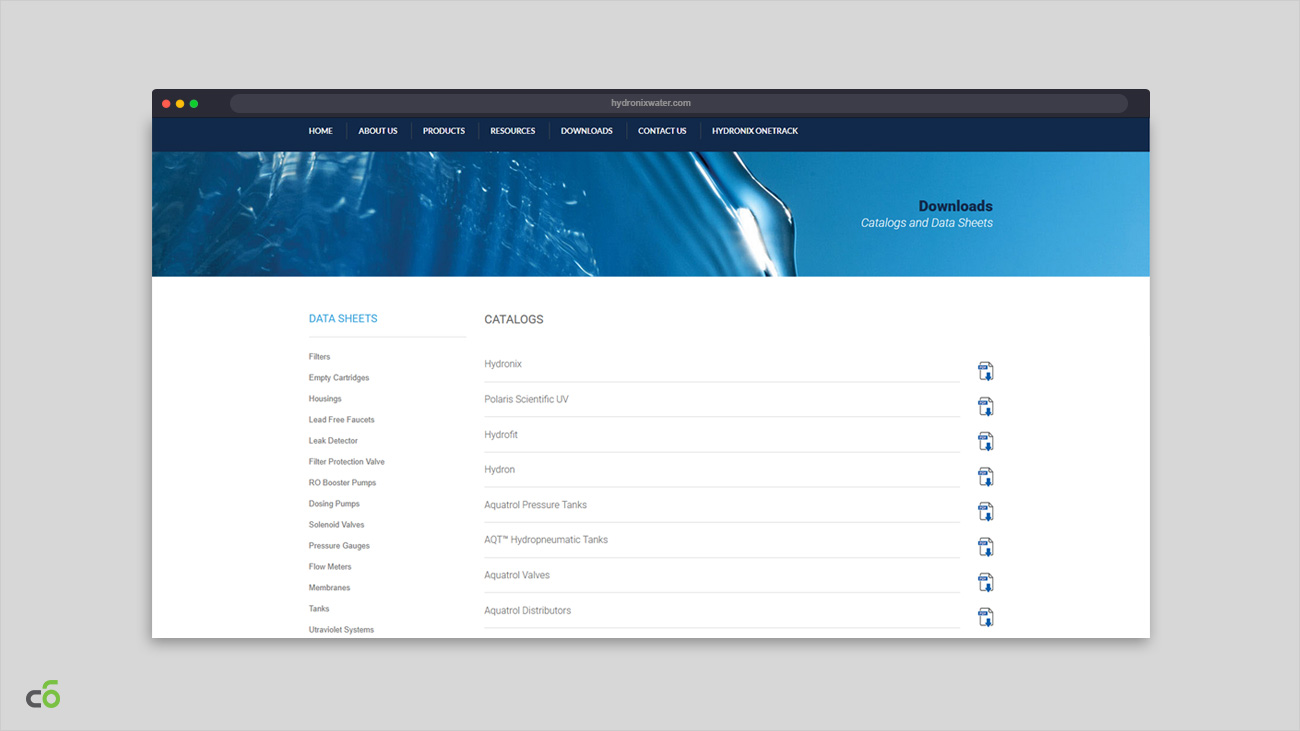The width and height of the screenshot is (1300, 731).
Task: Click Aquatrol Pressure Tanks download icon
Action: tap(985, 511)
